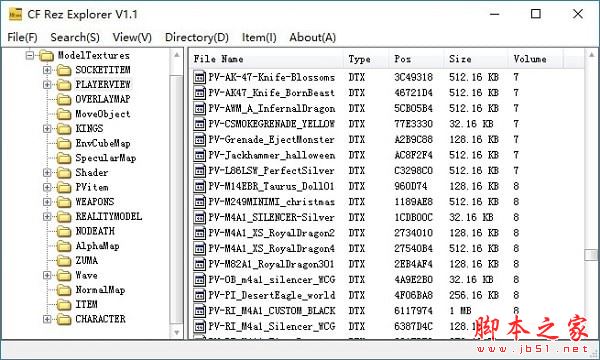Expand the PLAYERVIEW folder node
This screenshot has width=600, height=360.
pos(47,85)
